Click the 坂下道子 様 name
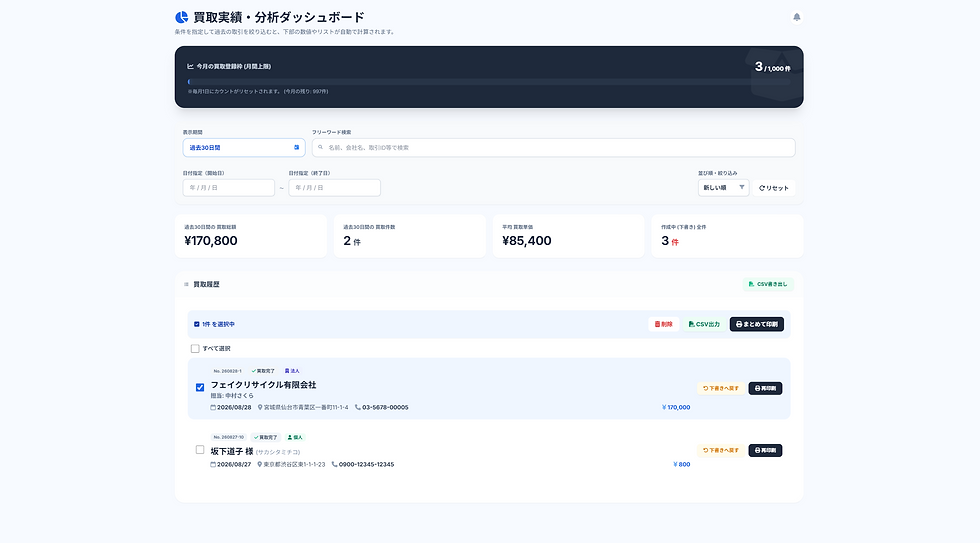Viewport: 980px width, 543px height. pos(232,451)
